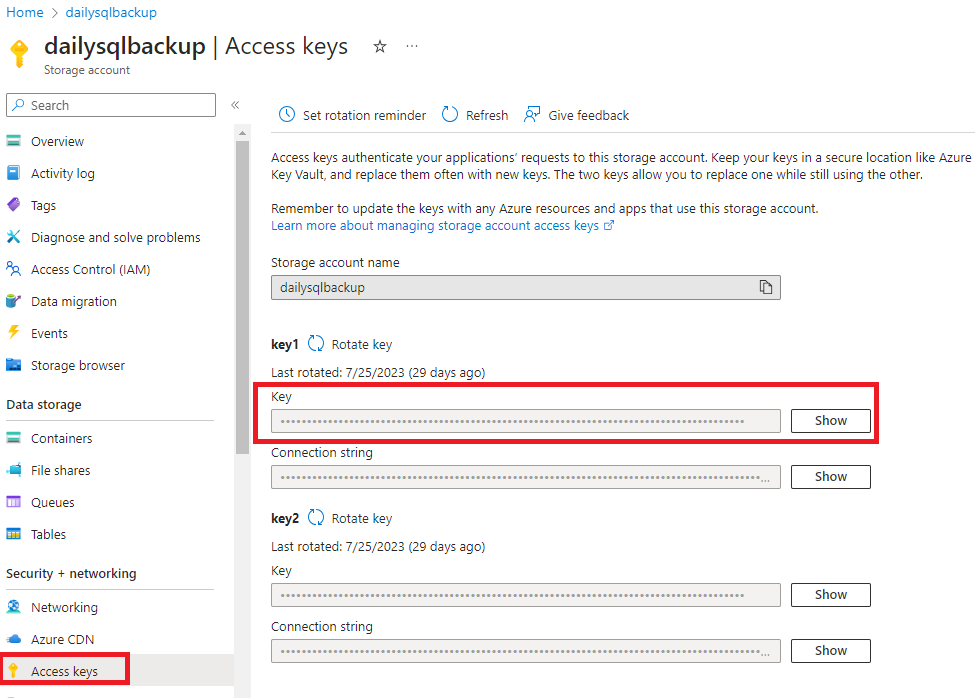Click the Access Control people icon
975x698 pixels.
[14, 269]
